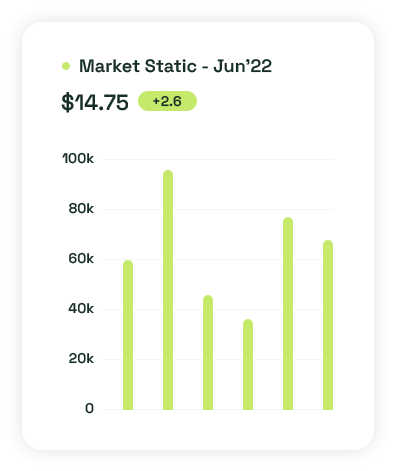This screenshot has height=471, width=395.
Task: Click the 80k axis label
Action: tap(81, 209)
